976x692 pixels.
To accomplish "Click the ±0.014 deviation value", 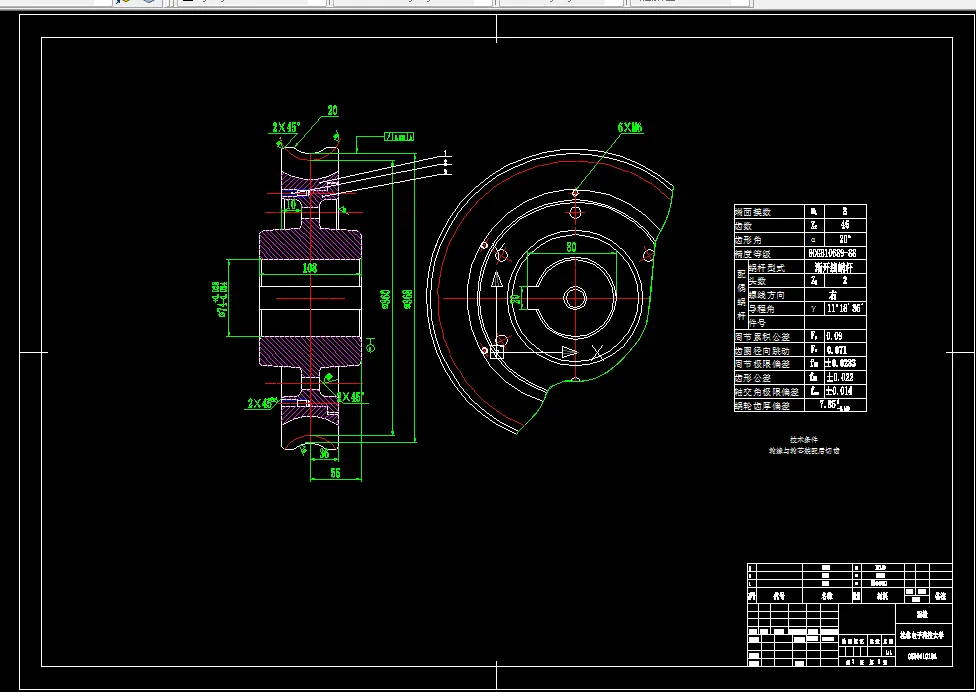I will point(839,391).
